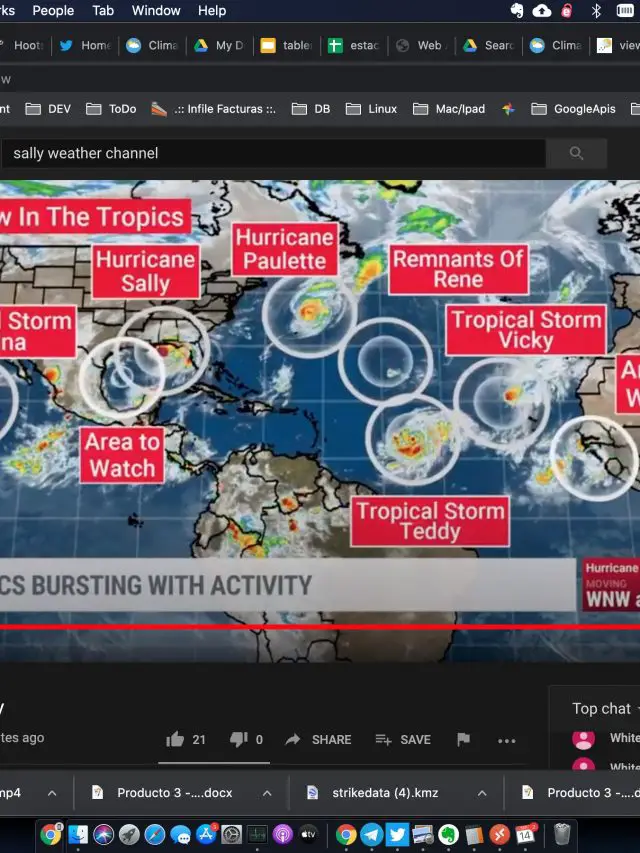Expand the Top chat dropdown
This screenshot has height=853, width=640.
[604, 708]
